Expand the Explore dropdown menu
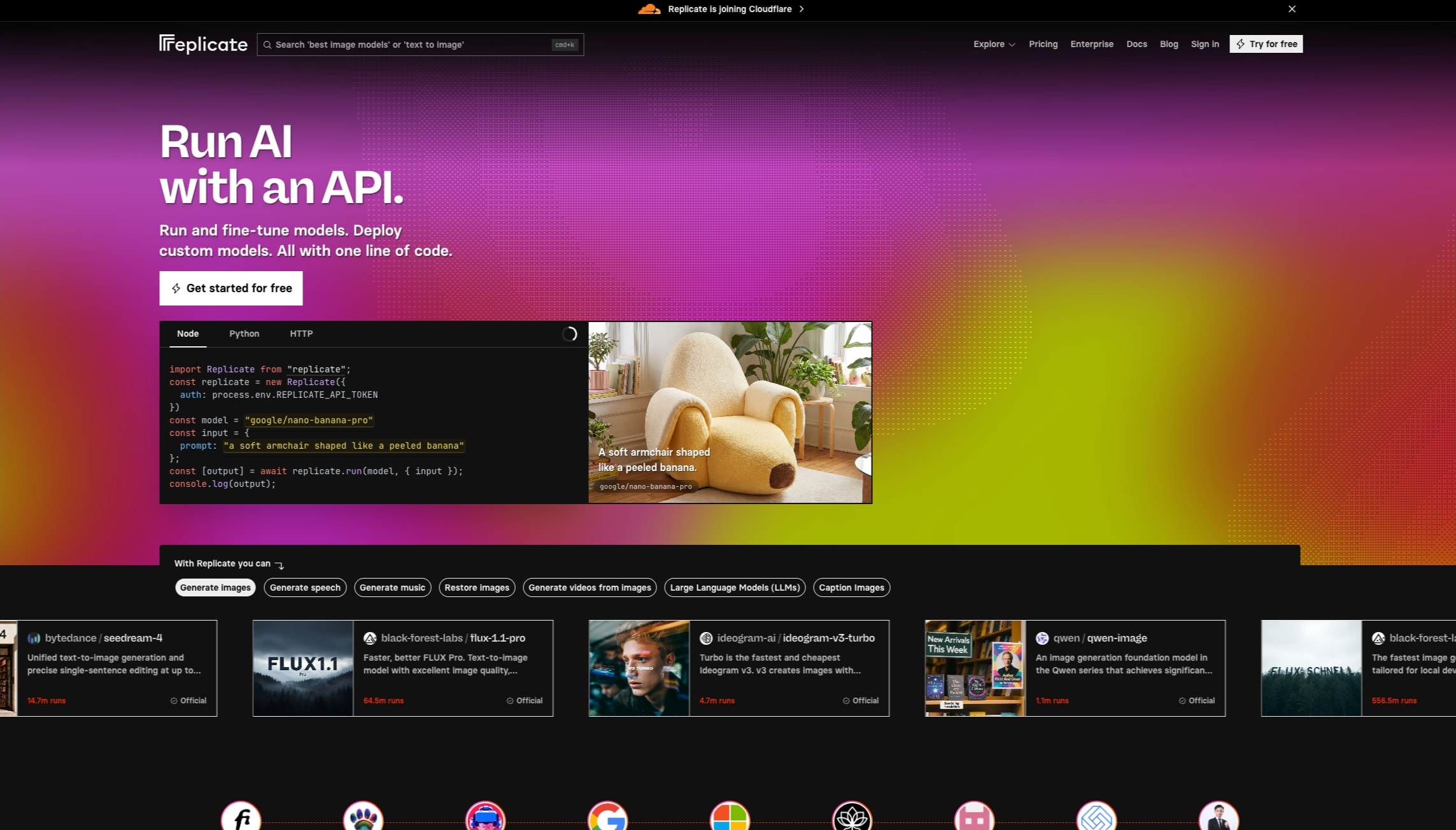Image resolution: width=1456 pixels, height=830 pixels. tap(994, 44)
